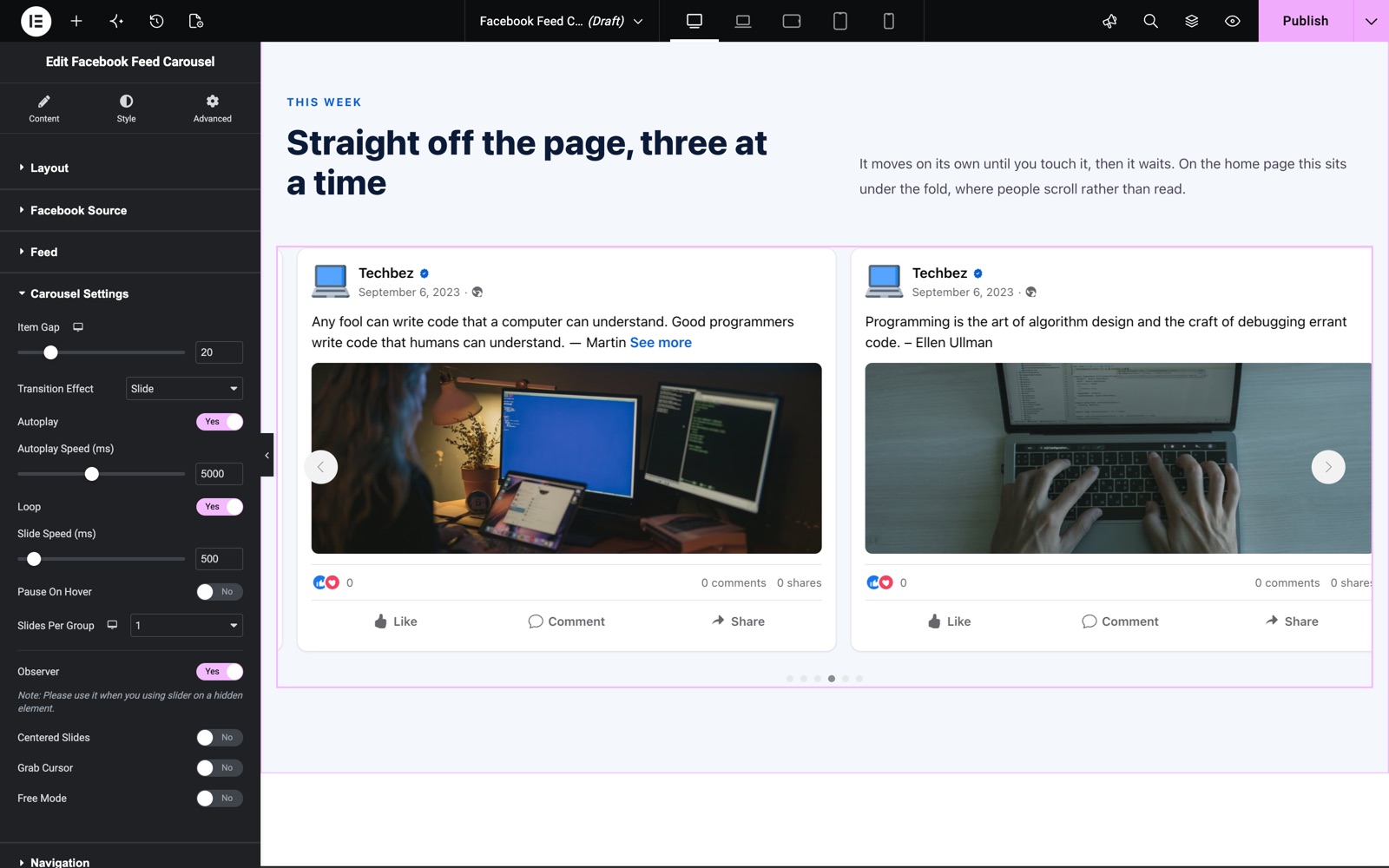Open the Page Settings document icon
This screenshot has width=1389, height=868.
(x=196, y=21)
